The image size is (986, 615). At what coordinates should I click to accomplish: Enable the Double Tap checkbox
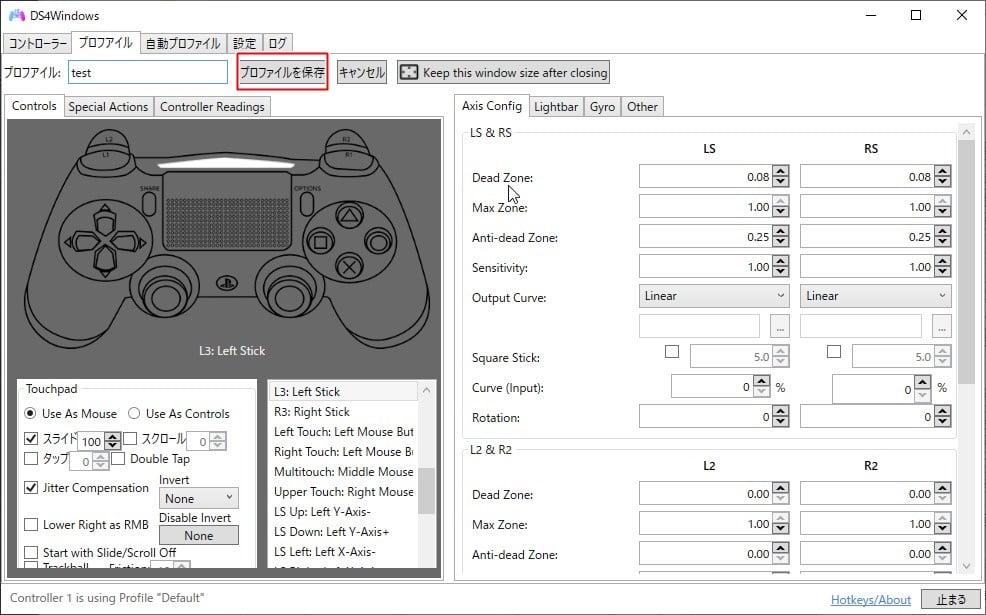click(118, 458)
